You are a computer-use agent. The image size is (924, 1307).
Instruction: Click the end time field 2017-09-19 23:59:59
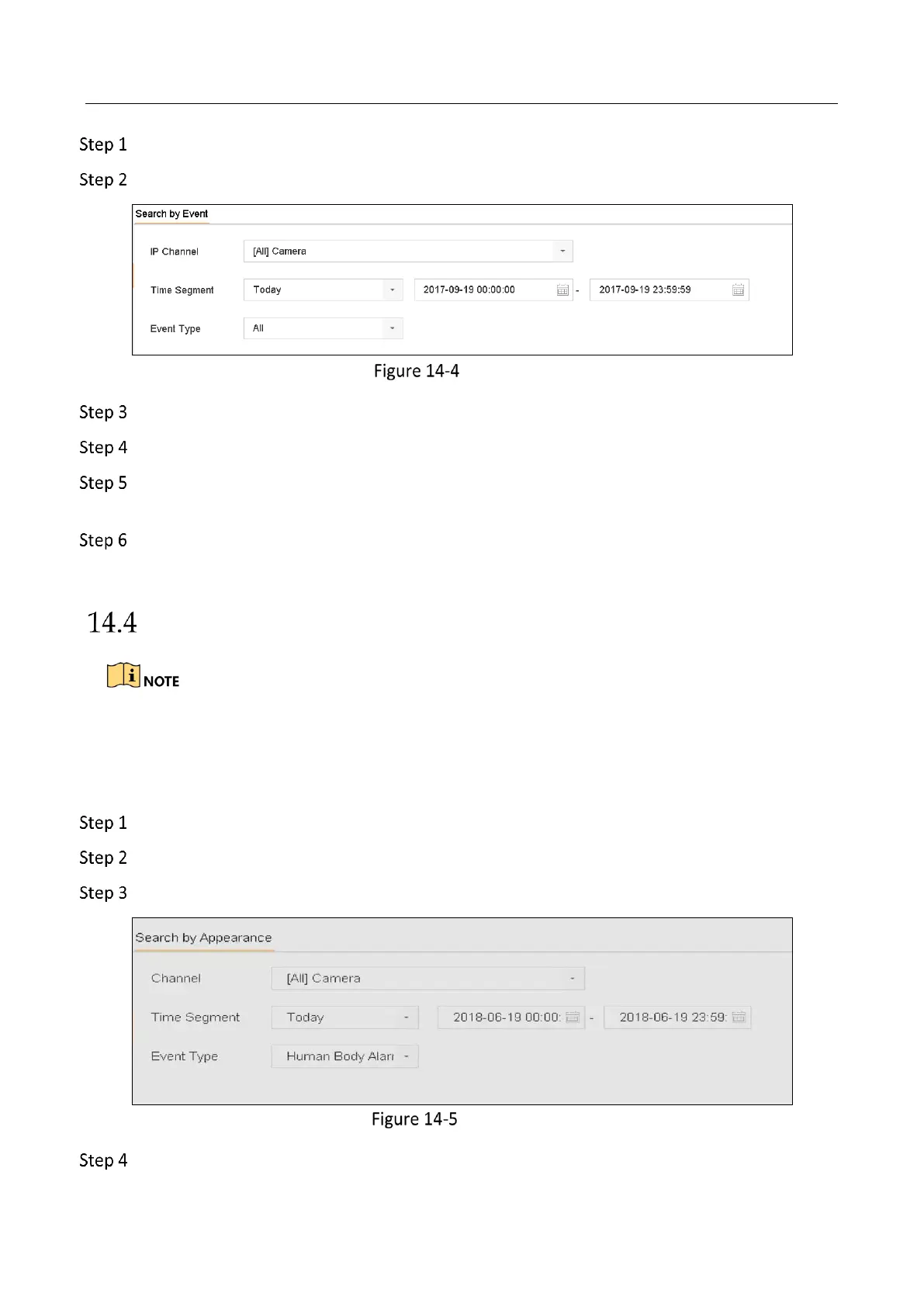[x=669, y=289]
